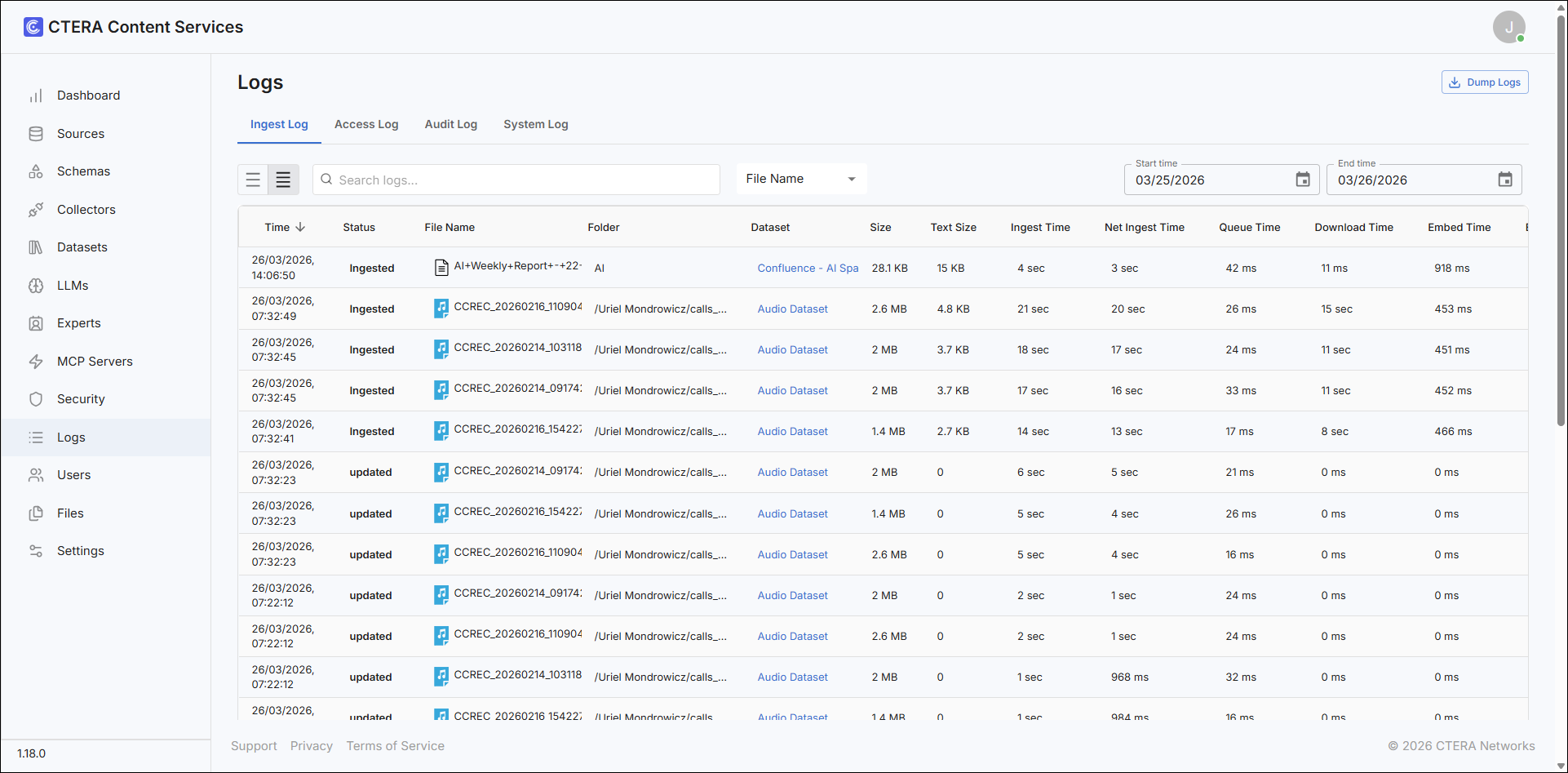Click the sort arrow beside Time column
This screenshot has width=1568, height=773.
(300, 227)
